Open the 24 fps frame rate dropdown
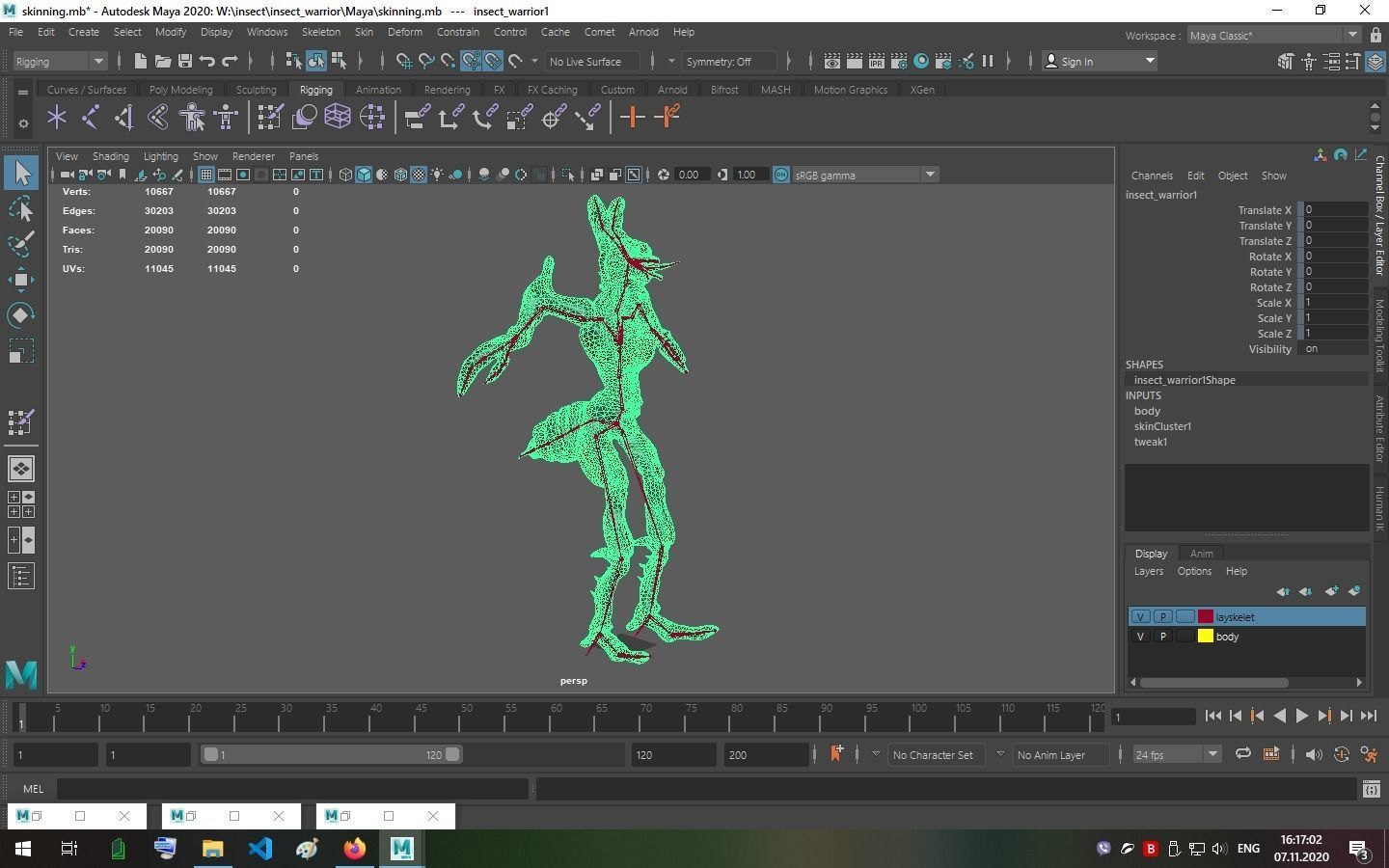 1212,754
